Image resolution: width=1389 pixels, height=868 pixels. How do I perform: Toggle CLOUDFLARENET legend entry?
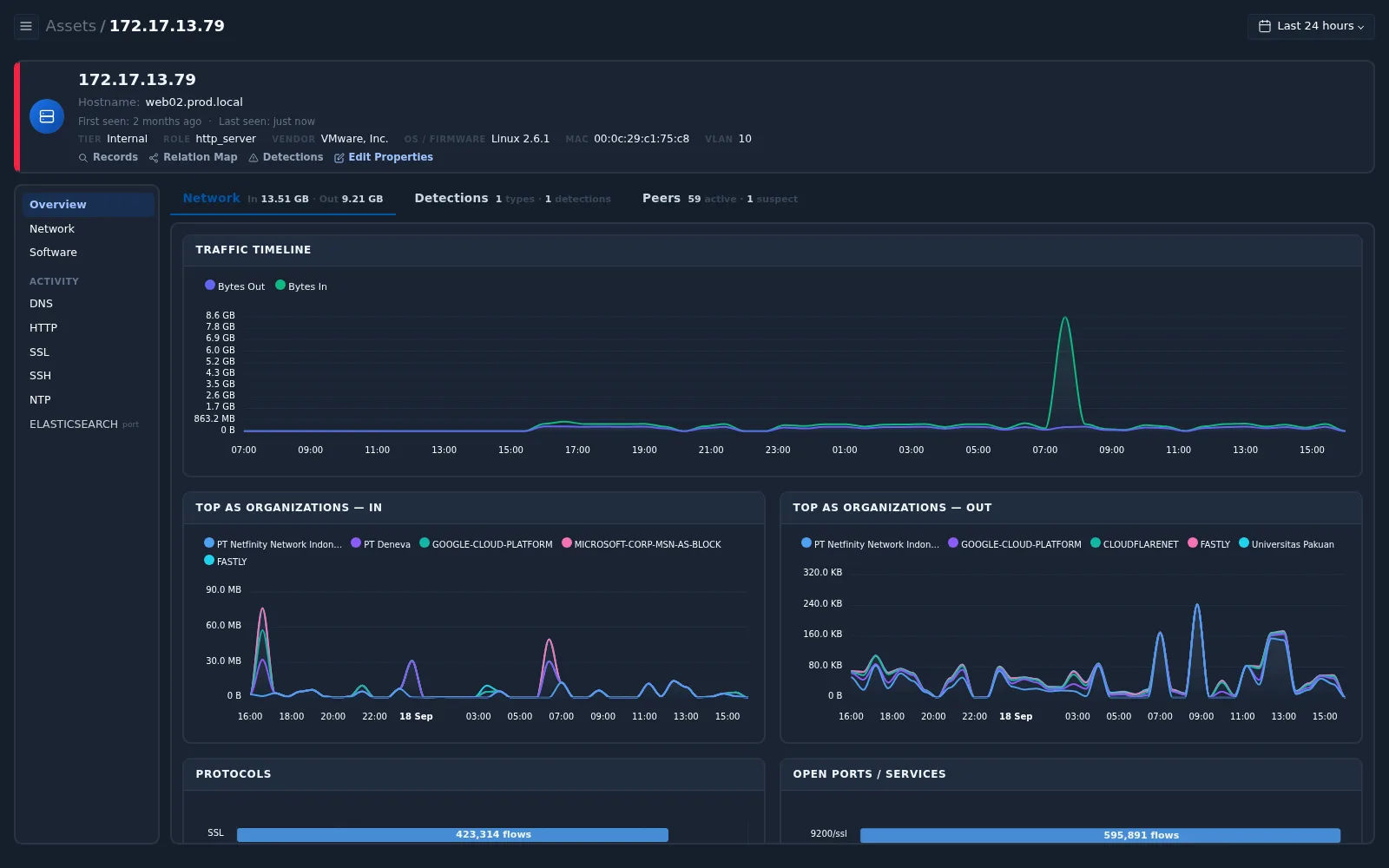tap(1135, 544)
